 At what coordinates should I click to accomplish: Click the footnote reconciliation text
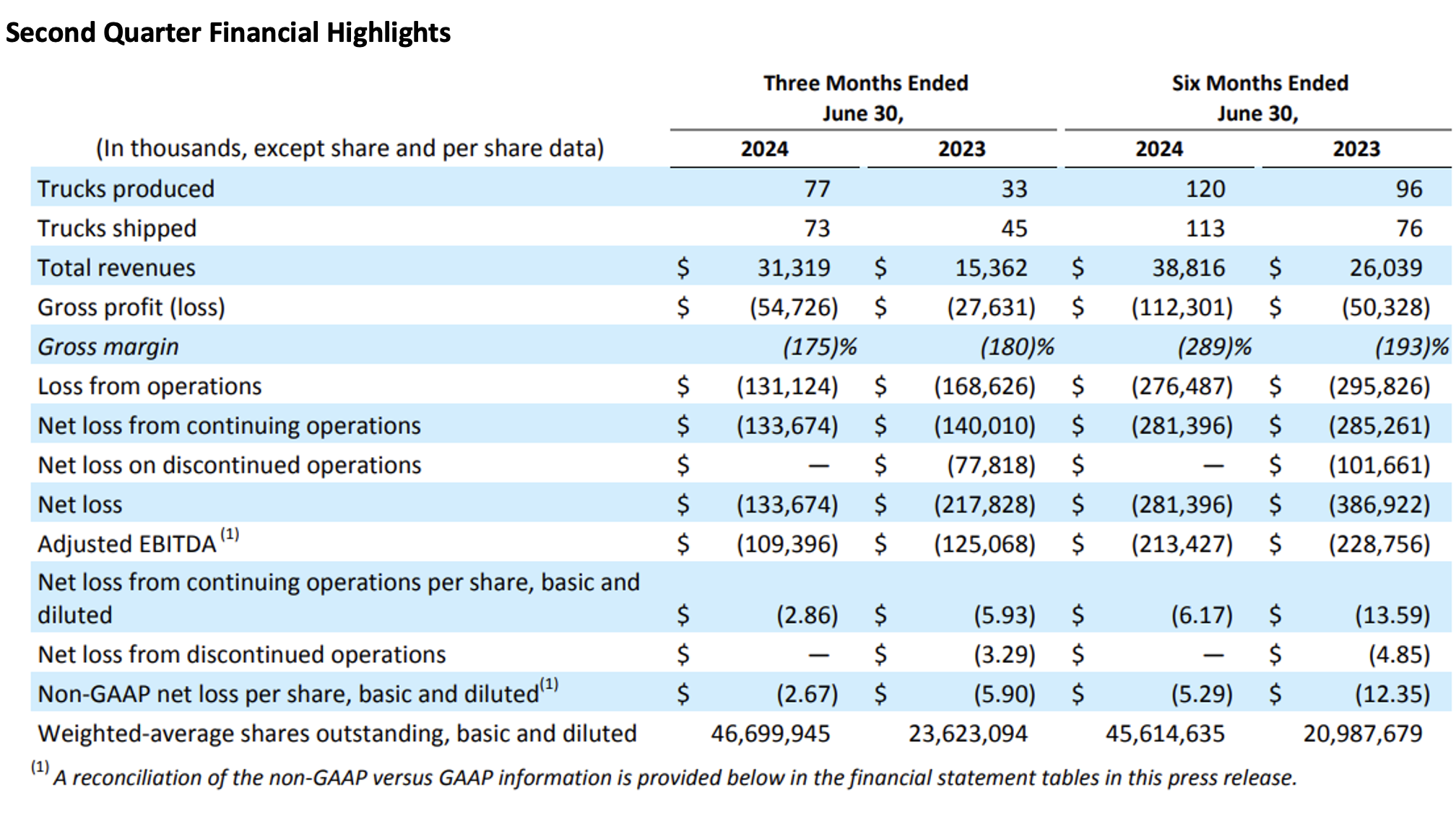[664, 776]
